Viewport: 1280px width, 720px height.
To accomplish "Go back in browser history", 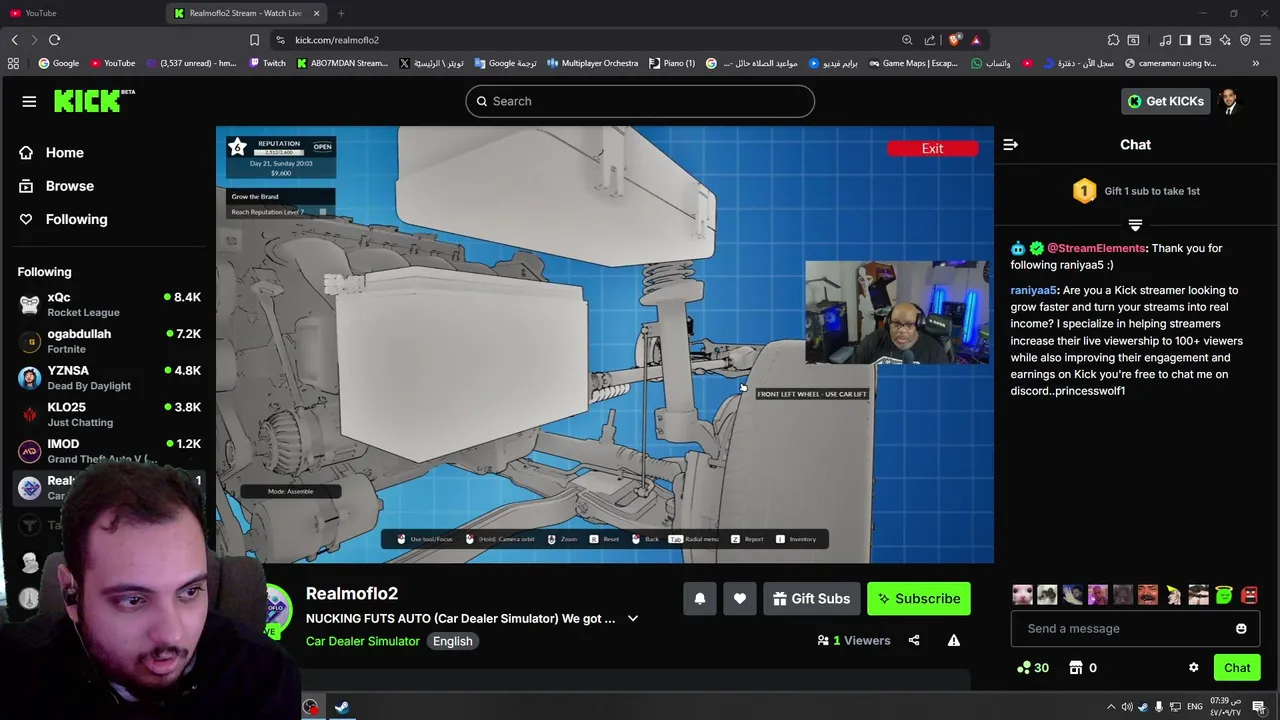I will 14,40.
